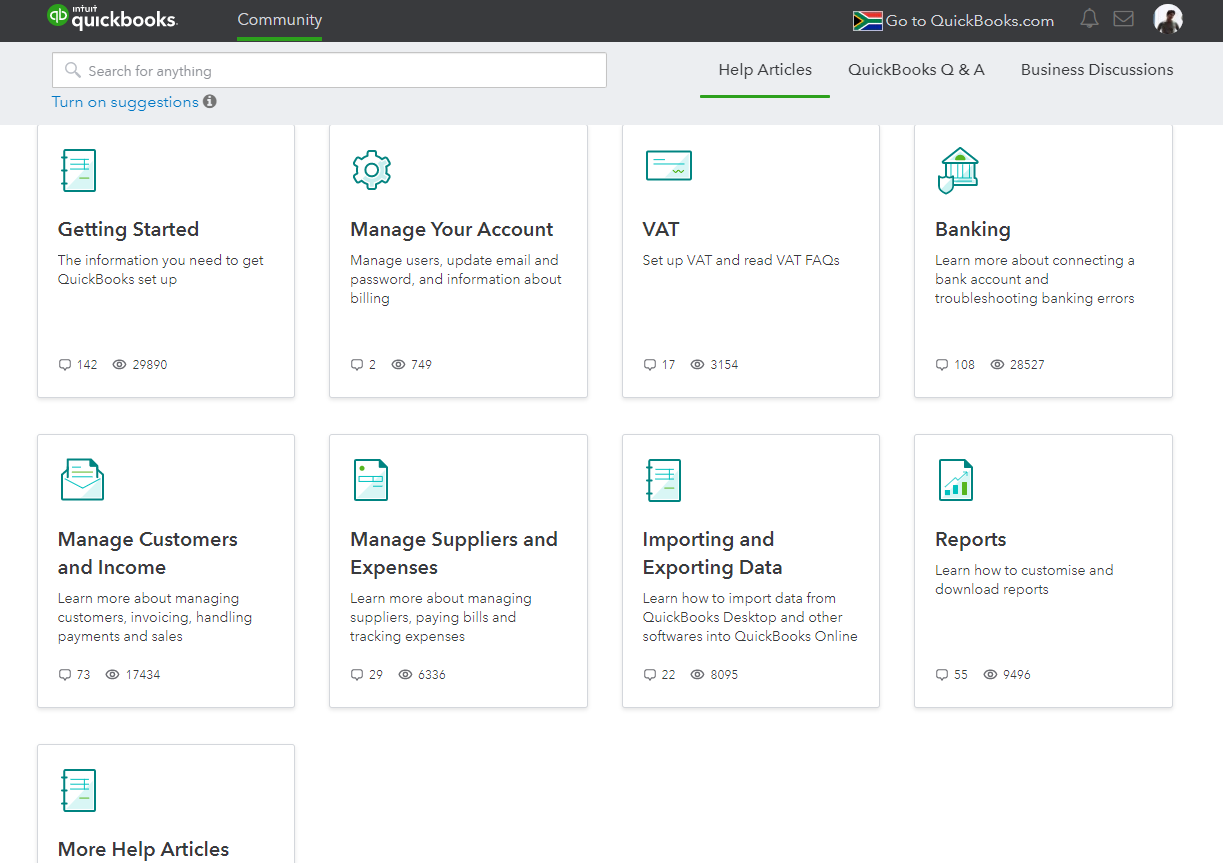Click the Search for anything field
This screenshot has height=863, width=1223.
click(330, 71)
